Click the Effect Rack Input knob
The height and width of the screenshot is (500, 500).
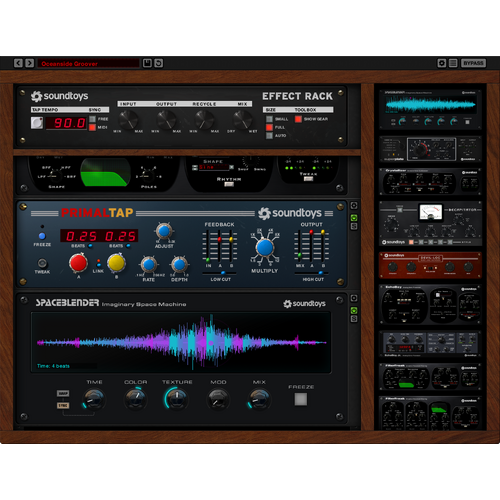[x=128, y=120]
